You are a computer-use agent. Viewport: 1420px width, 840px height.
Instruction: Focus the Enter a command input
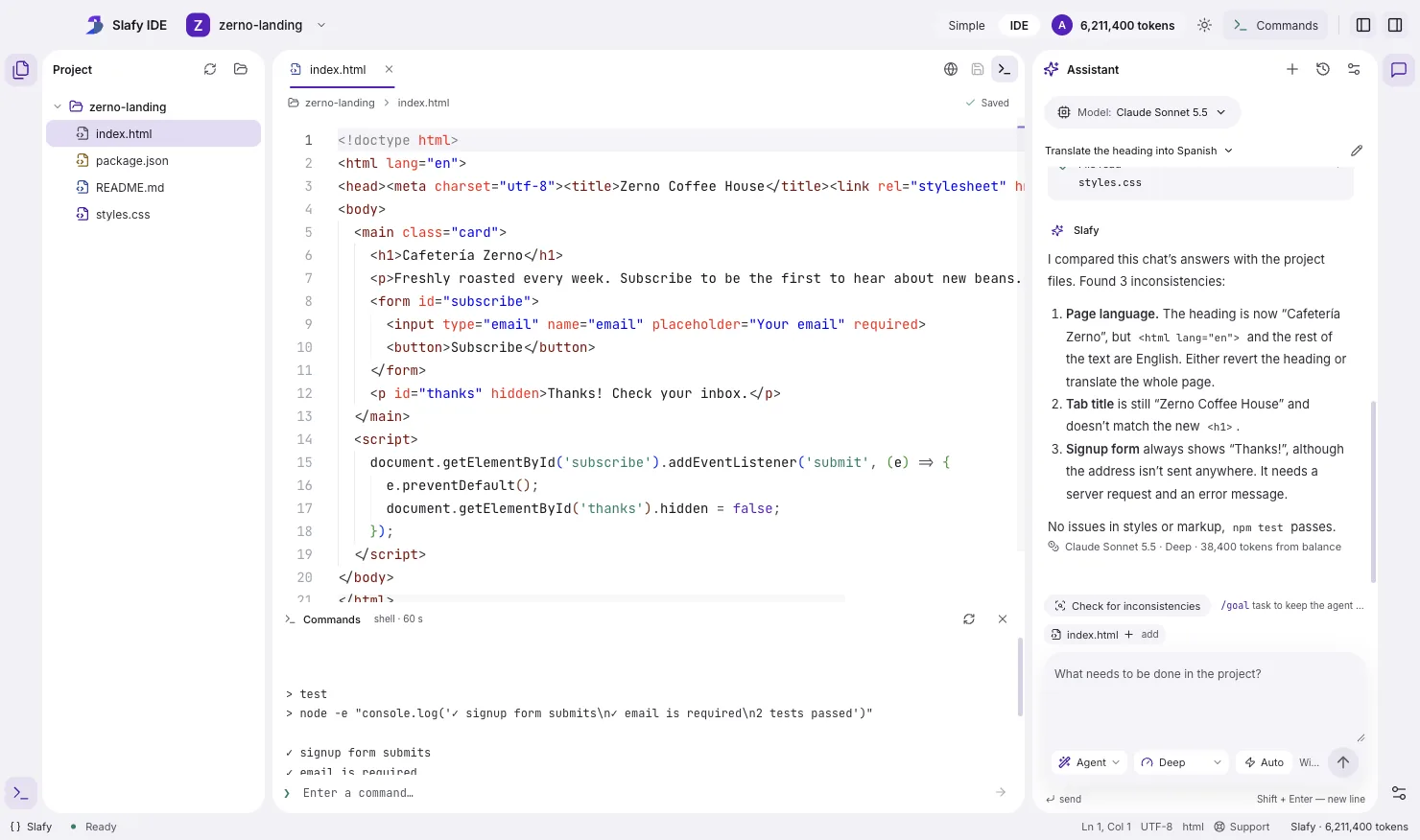coord(643,793)
